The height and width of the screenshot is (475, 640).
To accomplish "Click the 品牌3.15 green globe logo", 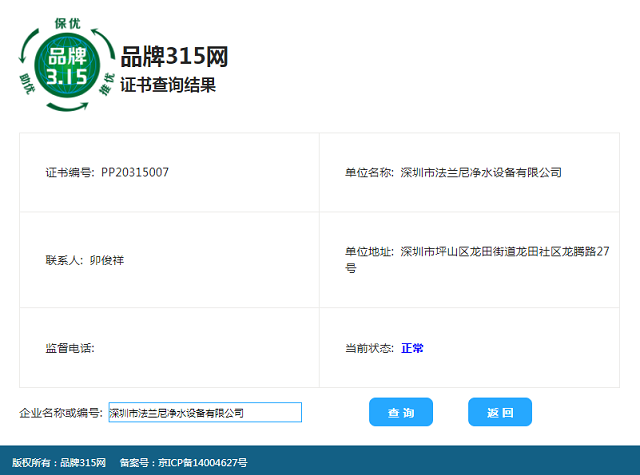I will pos(67,64).
